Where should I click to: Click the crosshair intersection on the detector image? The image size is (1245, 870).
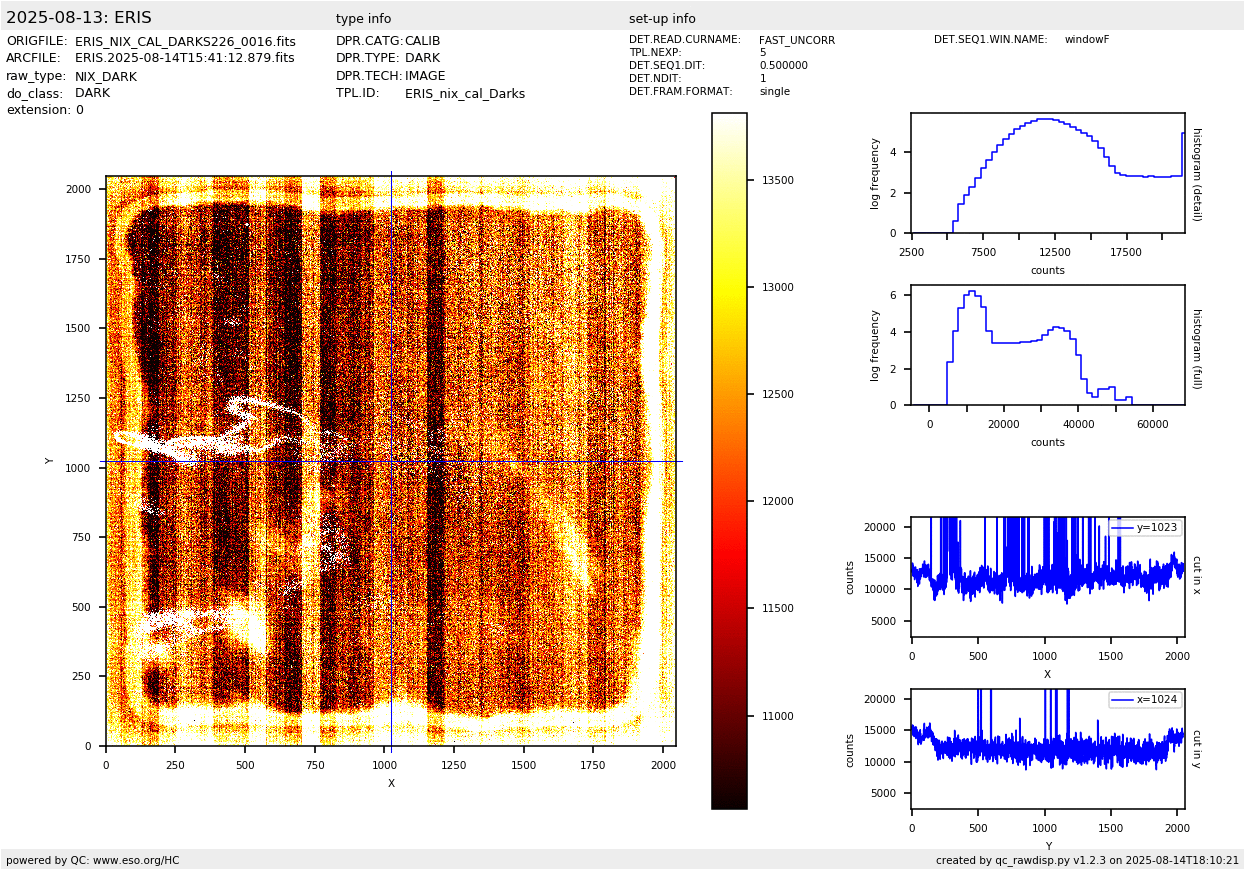coord(391,461)
